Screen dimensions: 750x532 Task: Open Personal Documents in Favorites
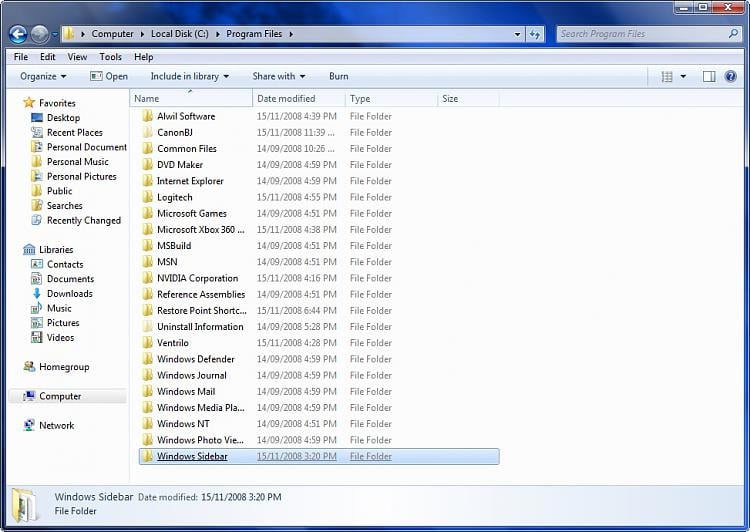pos(87,147)
